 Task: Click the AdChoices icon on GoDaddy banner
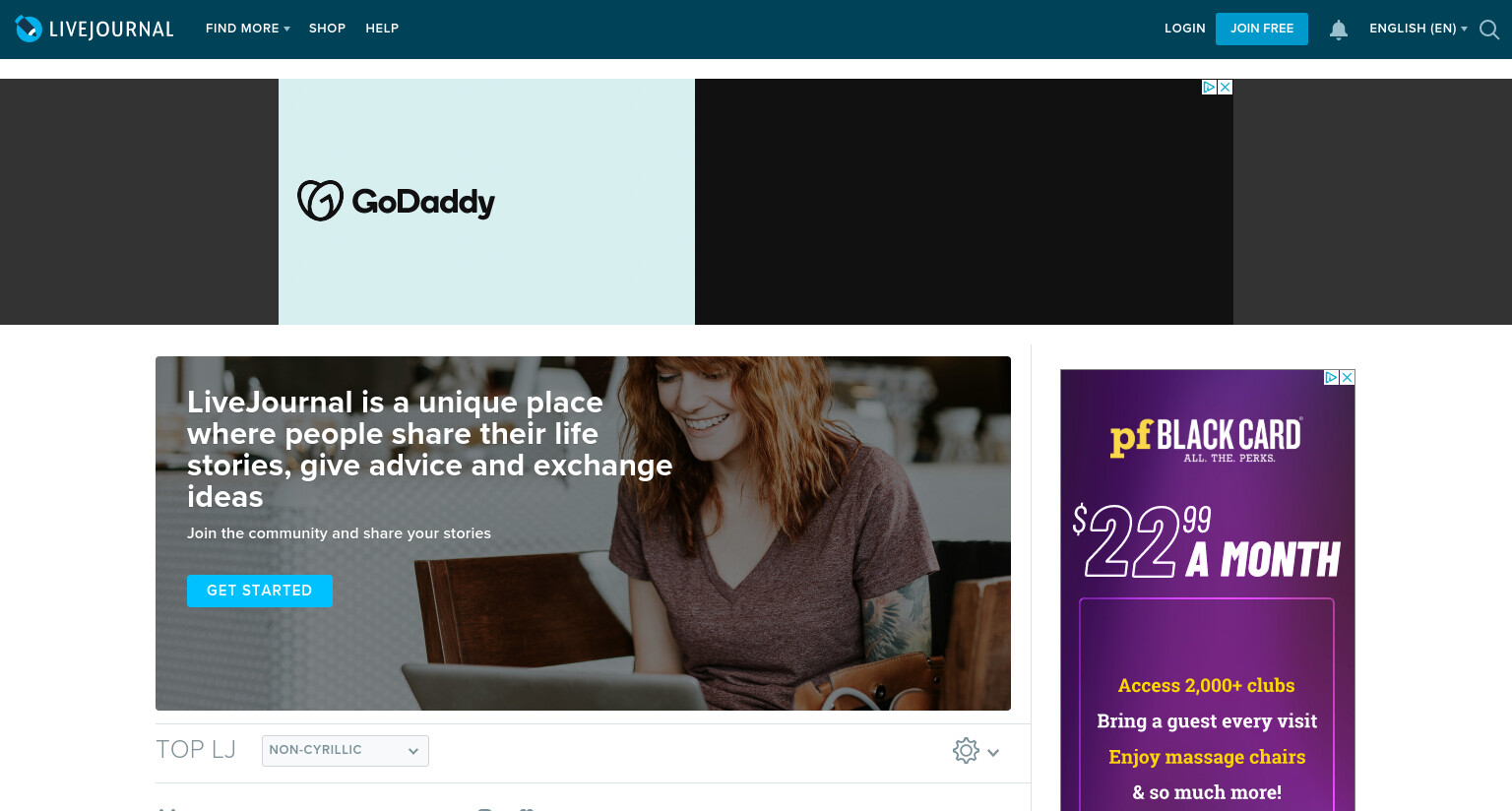(1210, 87)
